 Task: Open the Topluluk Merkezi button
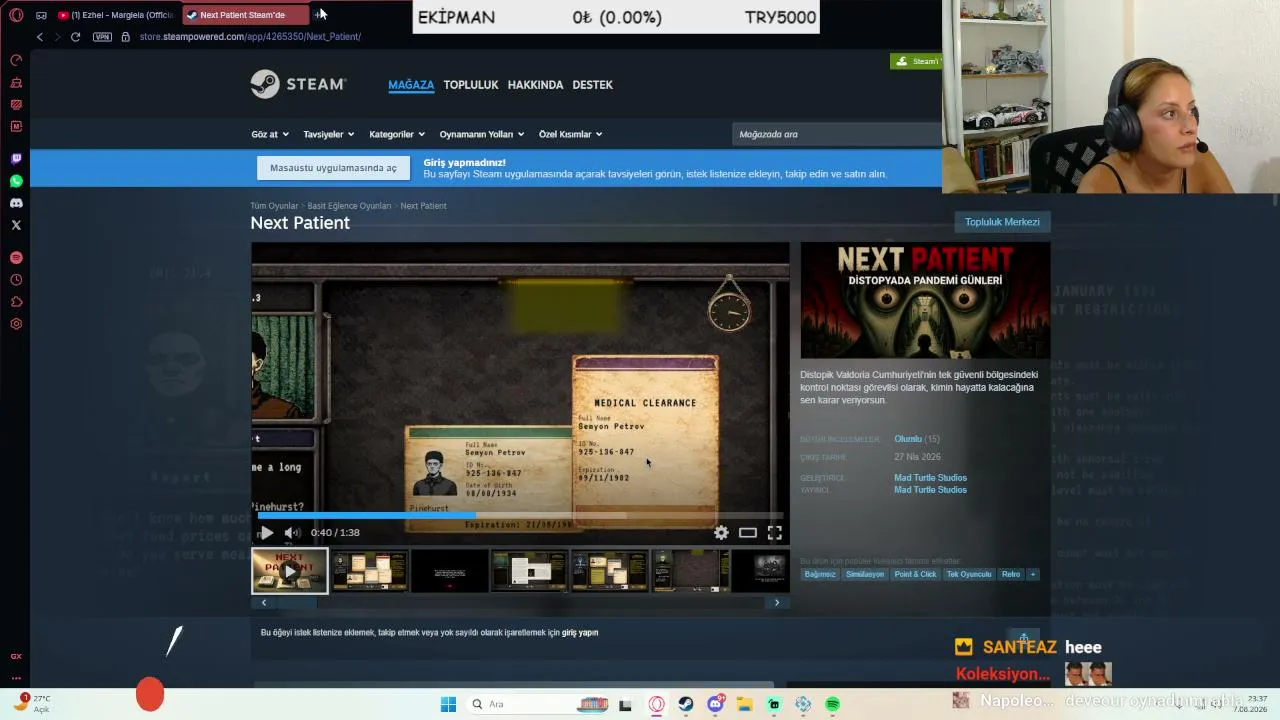1002,222
